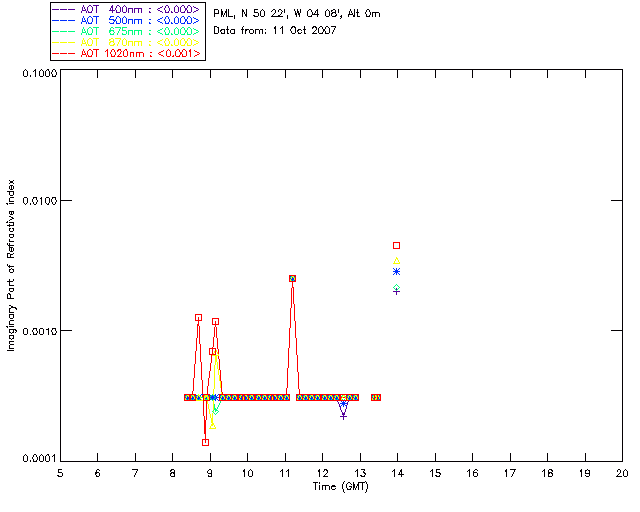Click the x-axis tick label 5
Image resolution: width=640 pixels, height=512 pixels.
pyautogui.click(x=60, y=473)
